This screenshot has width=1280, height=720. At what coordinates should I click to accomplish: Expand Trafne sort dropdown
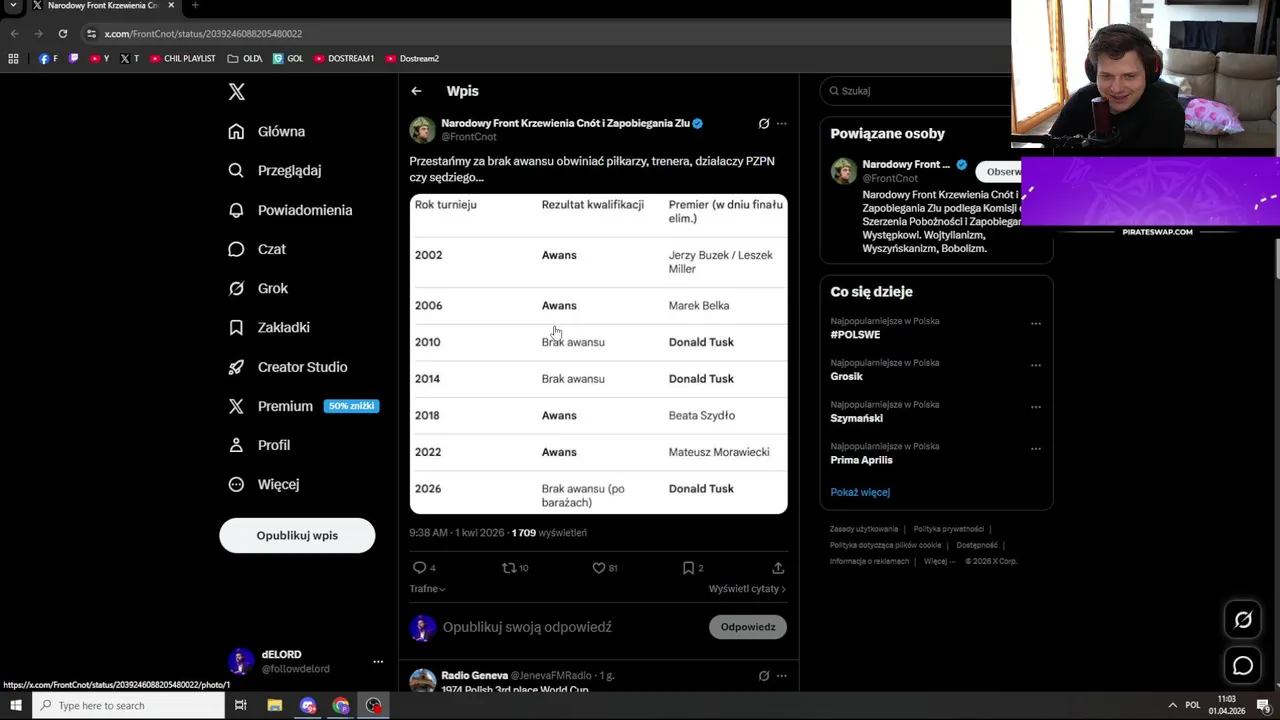click(x=427, y=589)
